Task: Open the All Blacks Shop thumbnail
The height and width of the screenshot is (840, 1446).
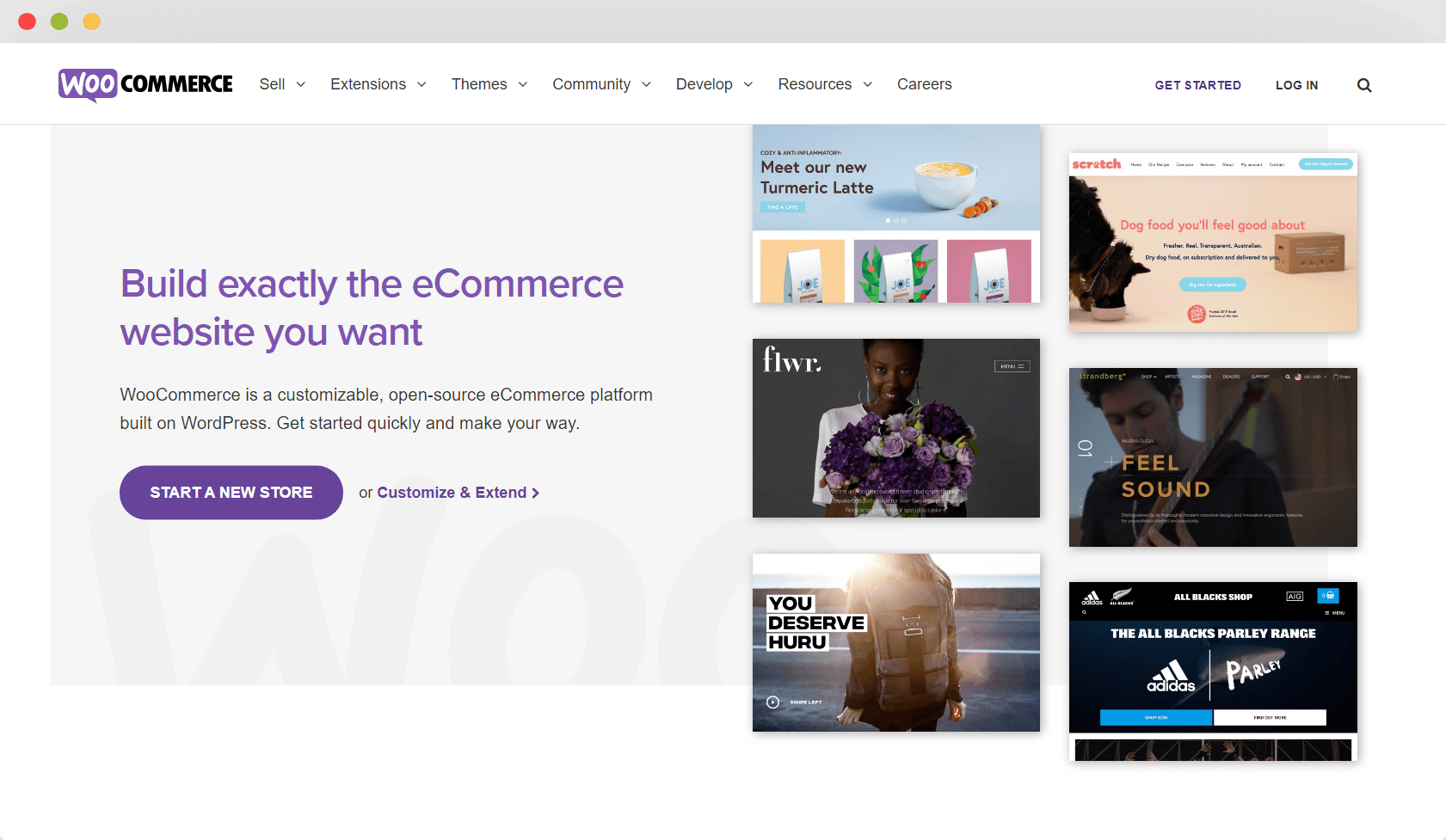Action: point(1213,671)
